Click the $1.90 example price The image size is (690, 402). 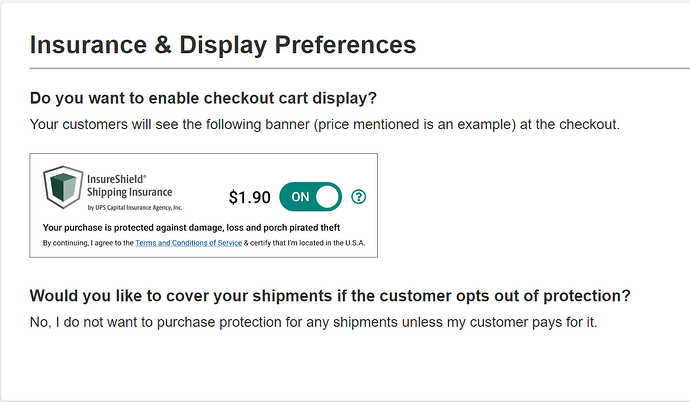click(x=249, y=197)
